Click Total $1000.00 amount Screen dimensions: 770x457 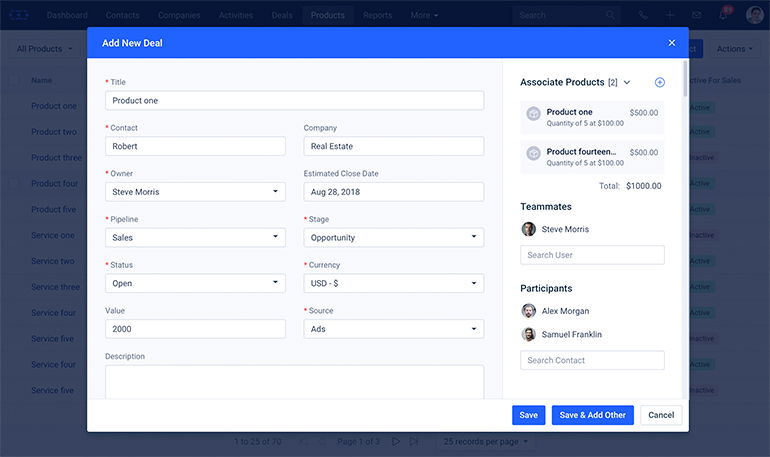pyautogui.click(x=644, y=186)
